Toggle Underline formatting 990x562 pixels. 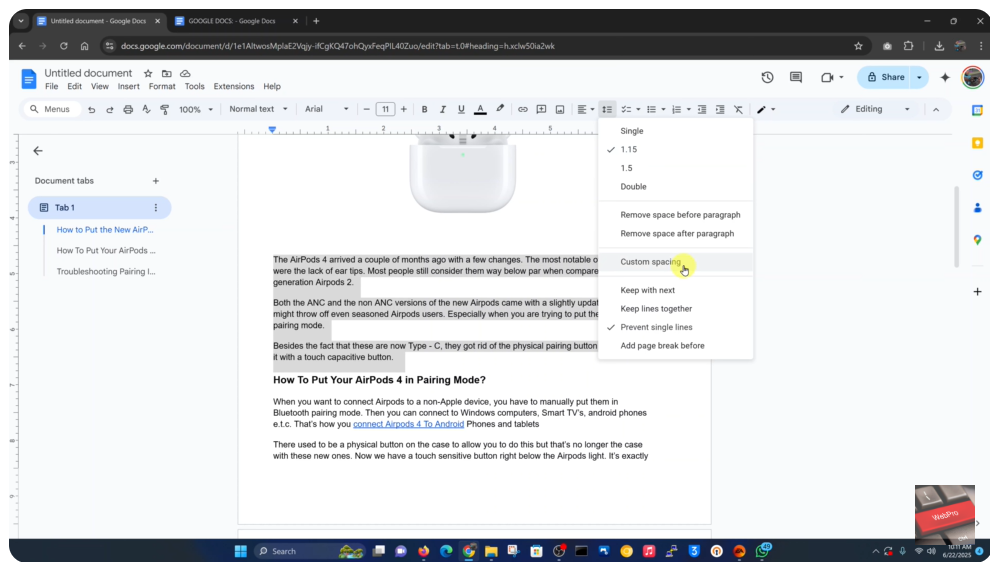coord(461,109)
